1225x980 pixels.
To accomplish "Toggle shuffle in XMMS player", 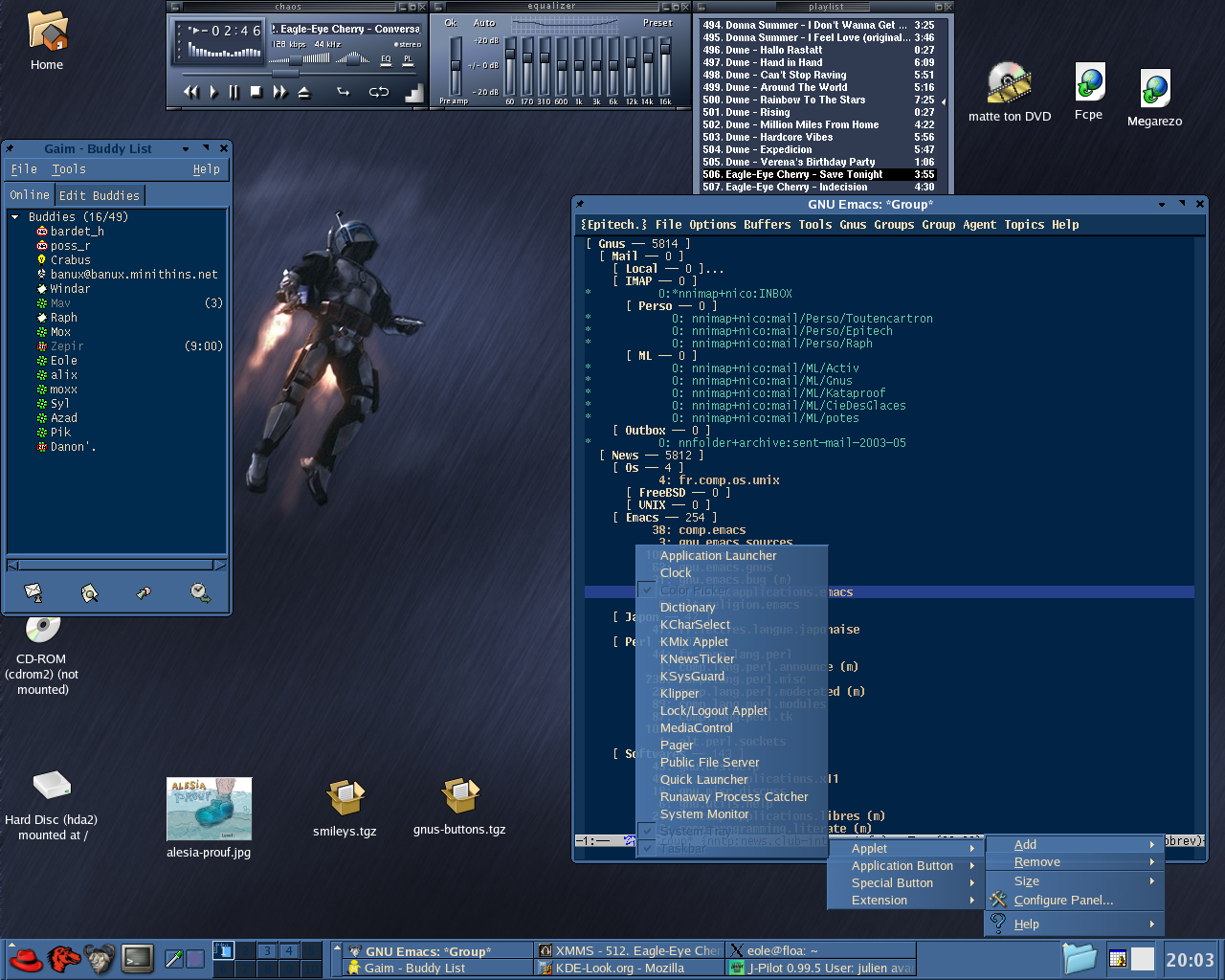I will click(x=344, y=92).
